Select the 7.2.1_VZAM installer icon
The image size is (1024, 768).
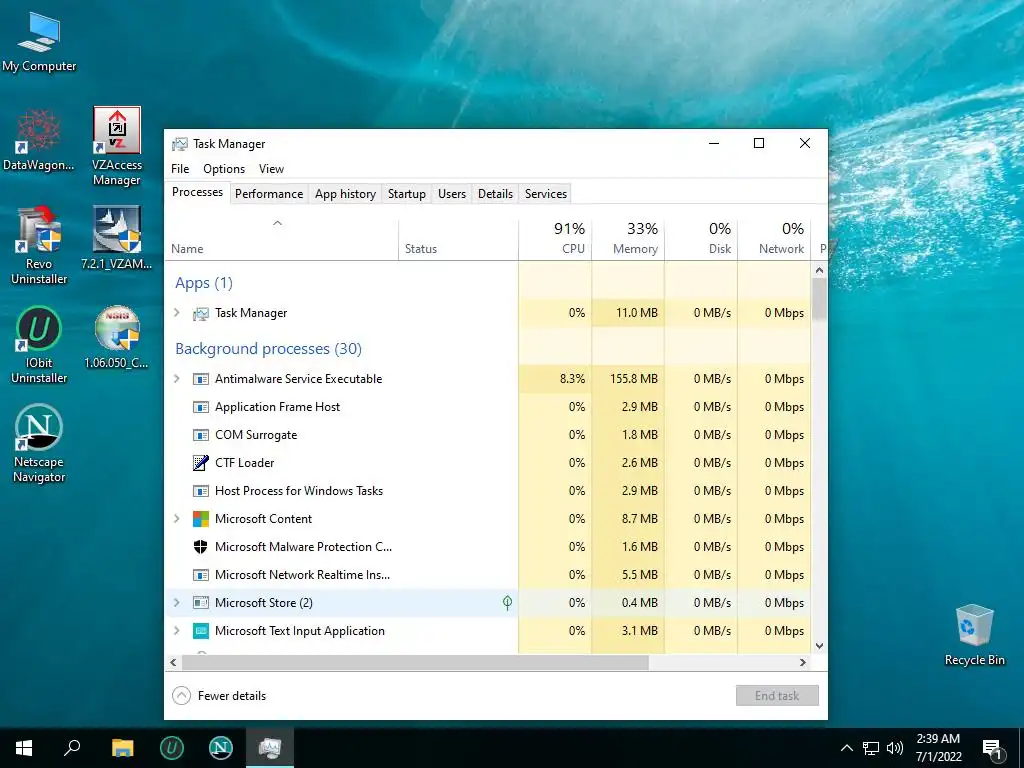117,238
